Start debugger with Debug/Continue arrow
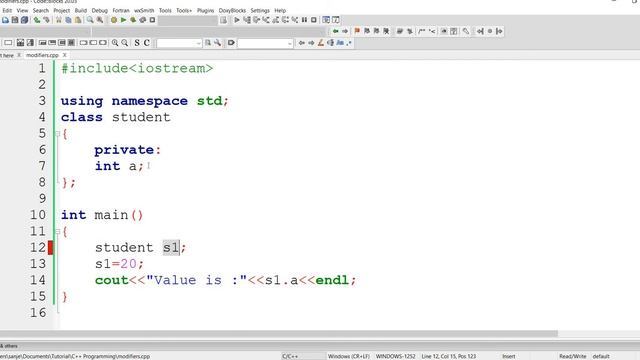 tap(237, 20)
